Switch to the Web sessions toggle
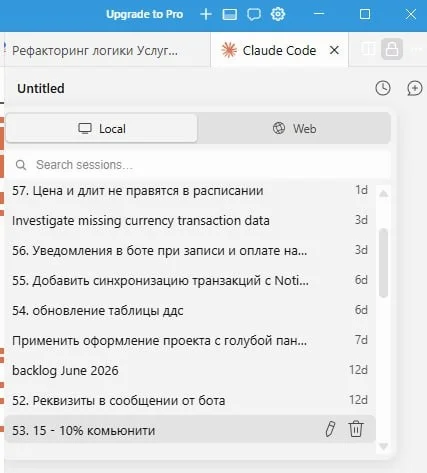This screenshot has height=473, width=427. click(x=294, y=129)
